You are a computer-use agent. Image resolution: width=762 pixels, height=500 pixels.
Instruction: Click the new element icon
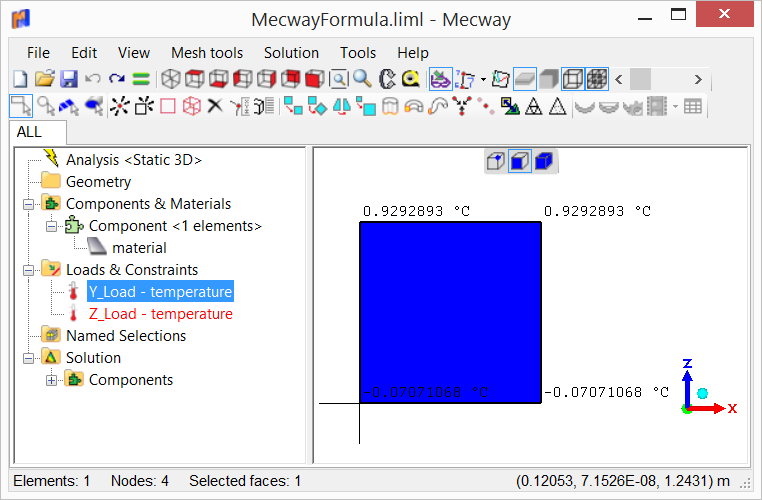tap(144, 106)
